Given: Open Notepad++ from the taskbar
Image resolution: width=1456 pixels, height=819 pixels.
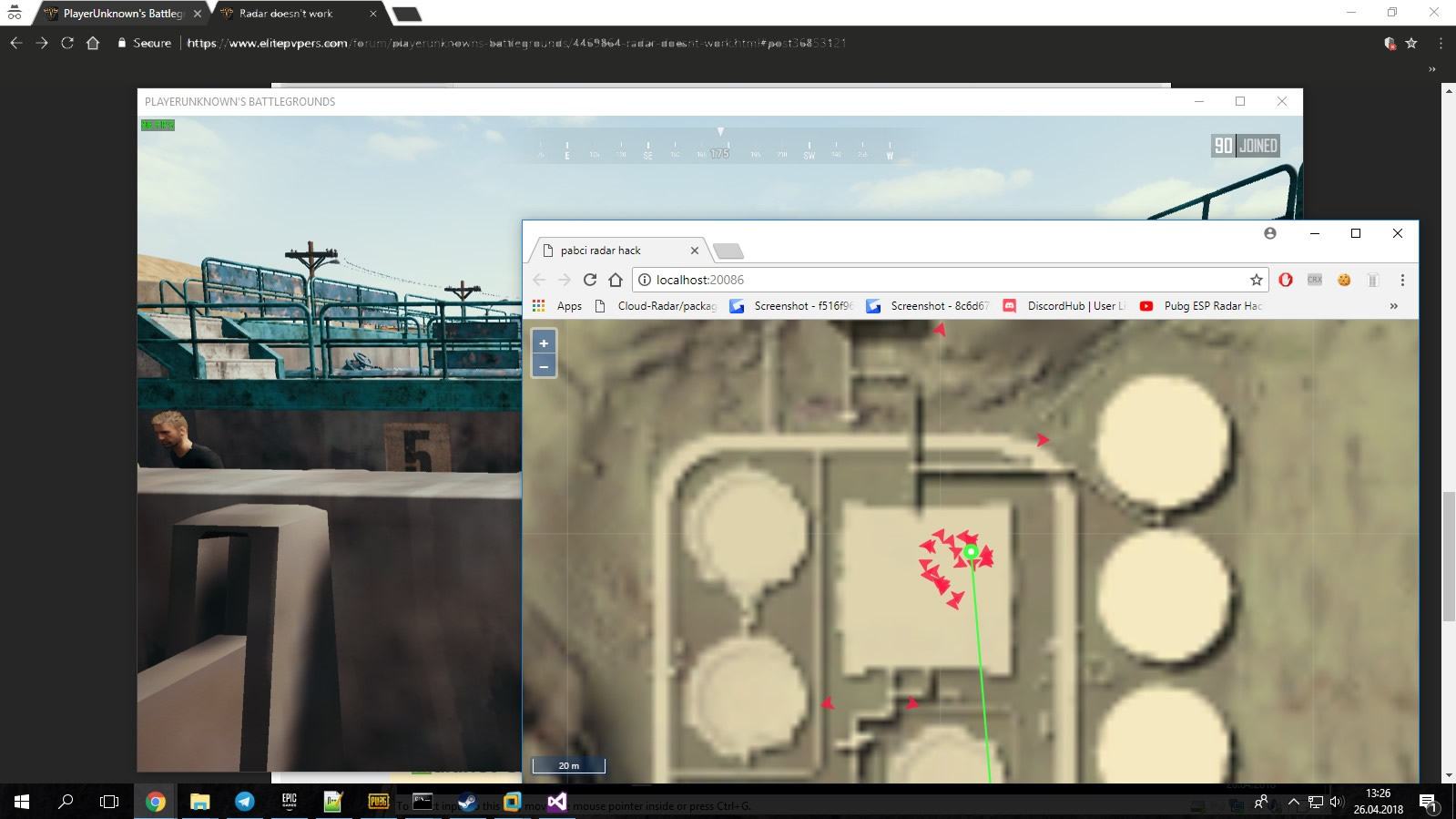Looking at the screenshot, I should click(x=334, y=802).
